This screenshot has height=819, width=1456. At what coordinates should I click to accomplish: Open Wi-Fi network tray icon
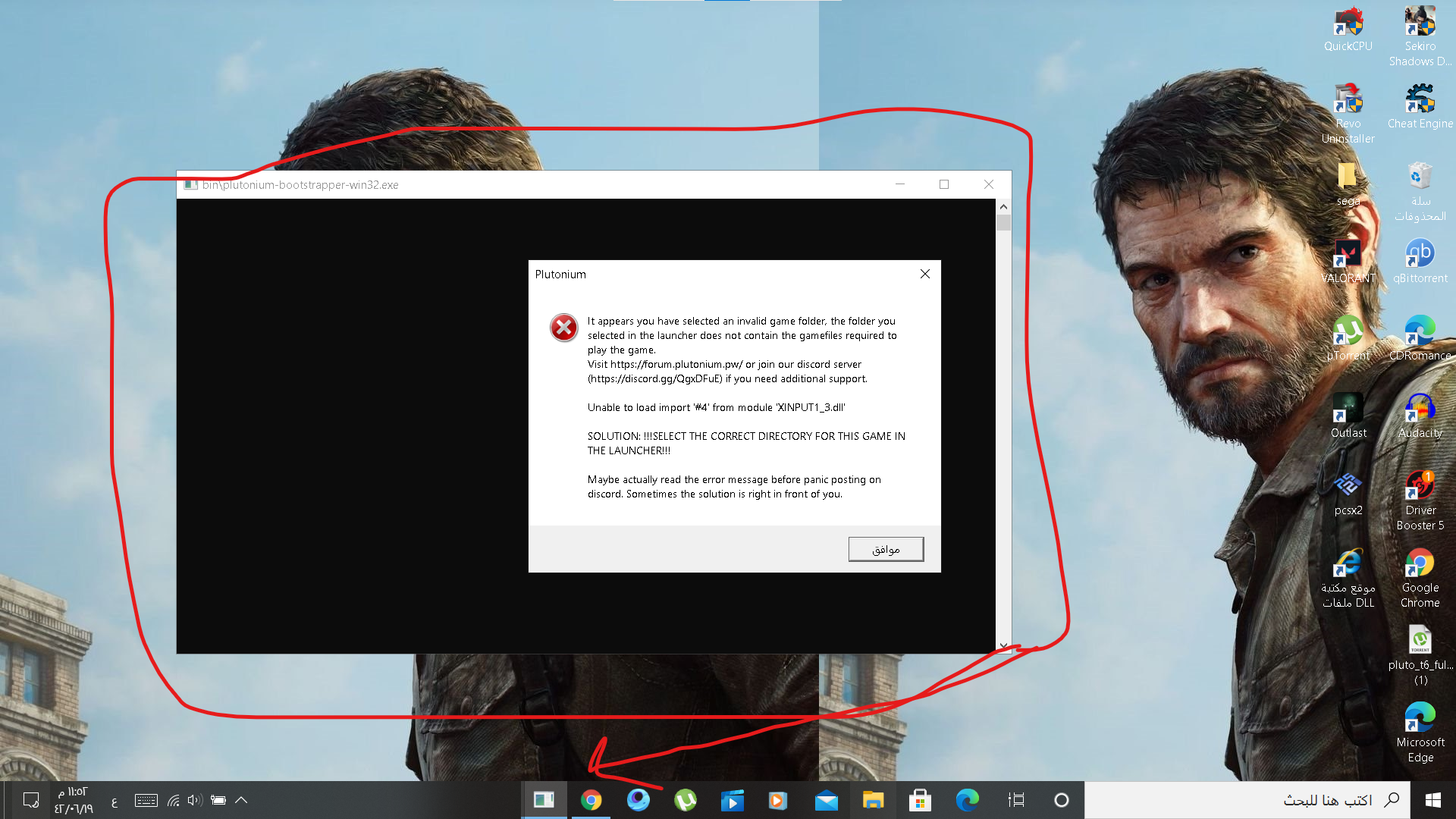(x=173, y=800)
